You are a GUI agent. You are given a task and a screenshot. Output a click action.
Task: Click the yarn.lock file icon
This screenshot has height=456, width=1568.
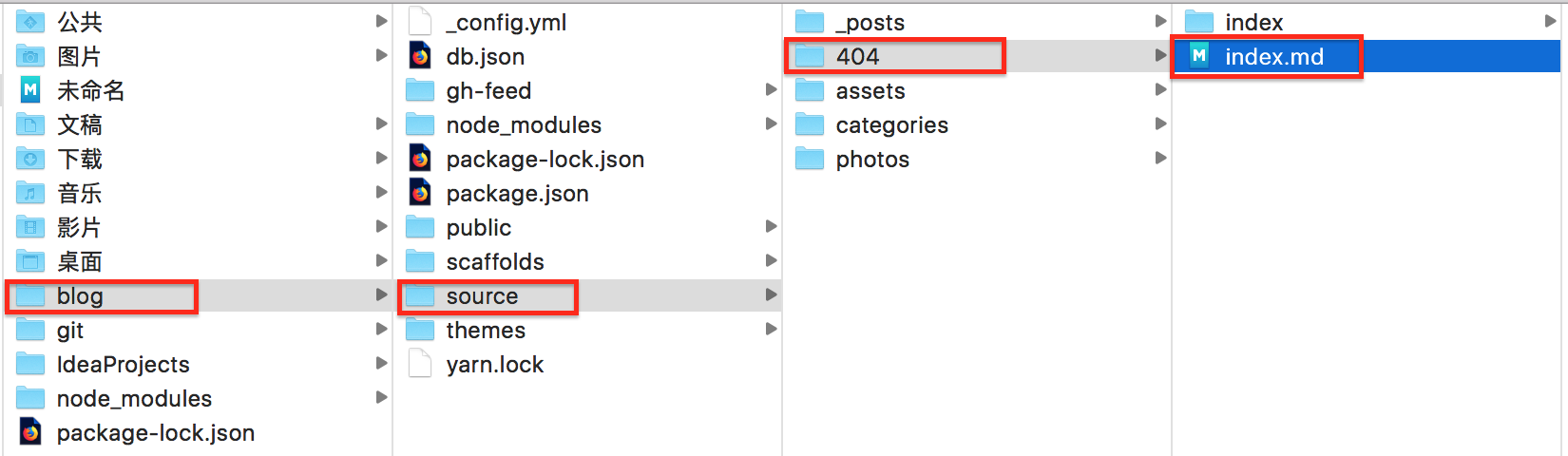[x=420, y=364]
